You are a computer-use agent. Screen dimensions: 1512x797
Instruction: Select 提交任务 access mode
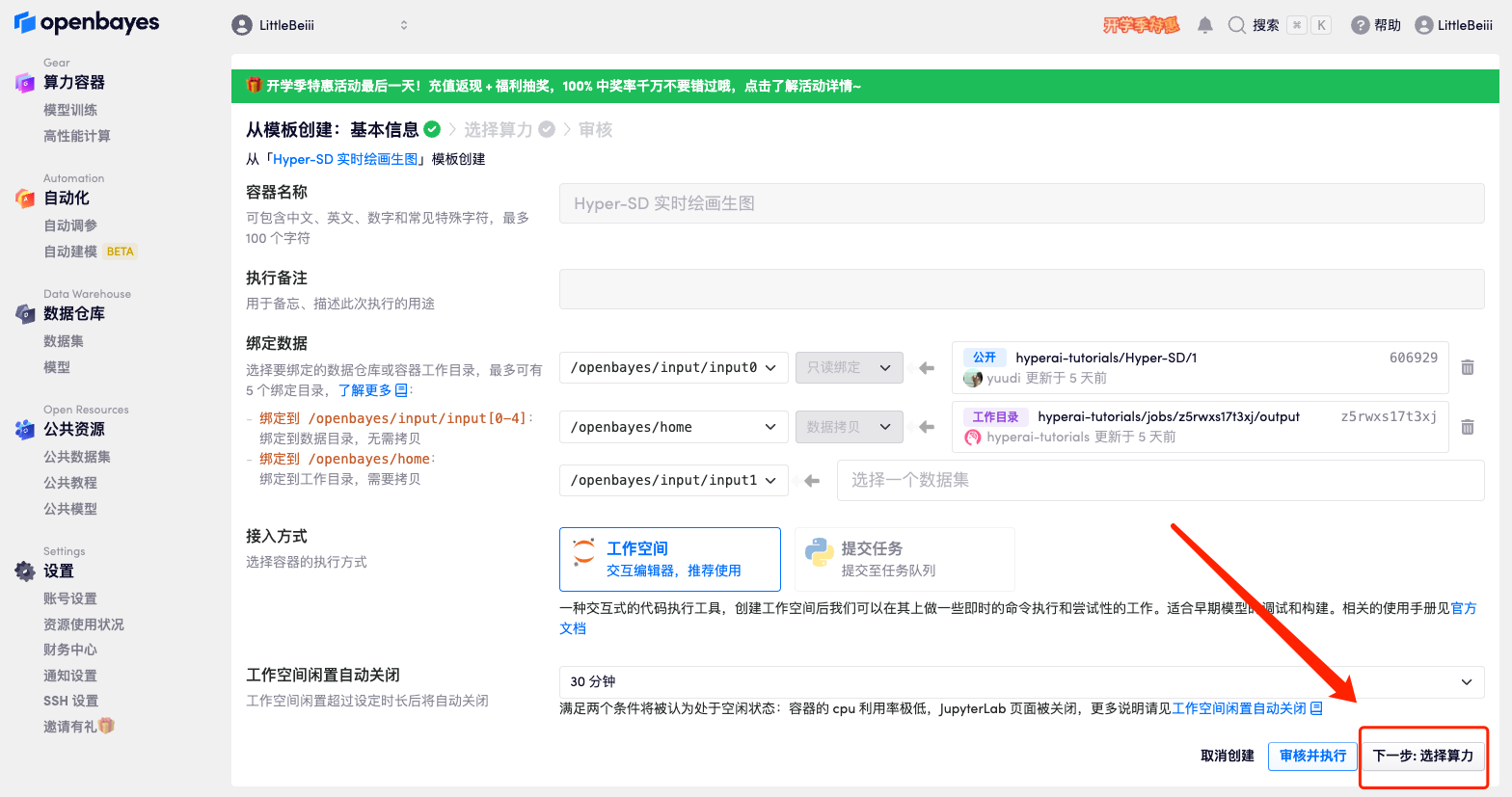(x=904, y=559)
